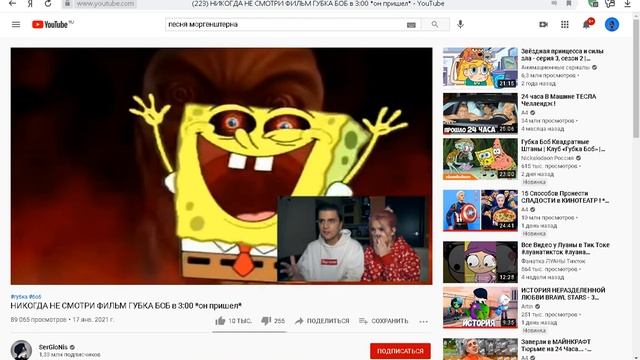This screenshot has height=360, width=640.
Task: Open 24 часа в Машине ТЕСЛА thumbnail
Action: point(480,113)
